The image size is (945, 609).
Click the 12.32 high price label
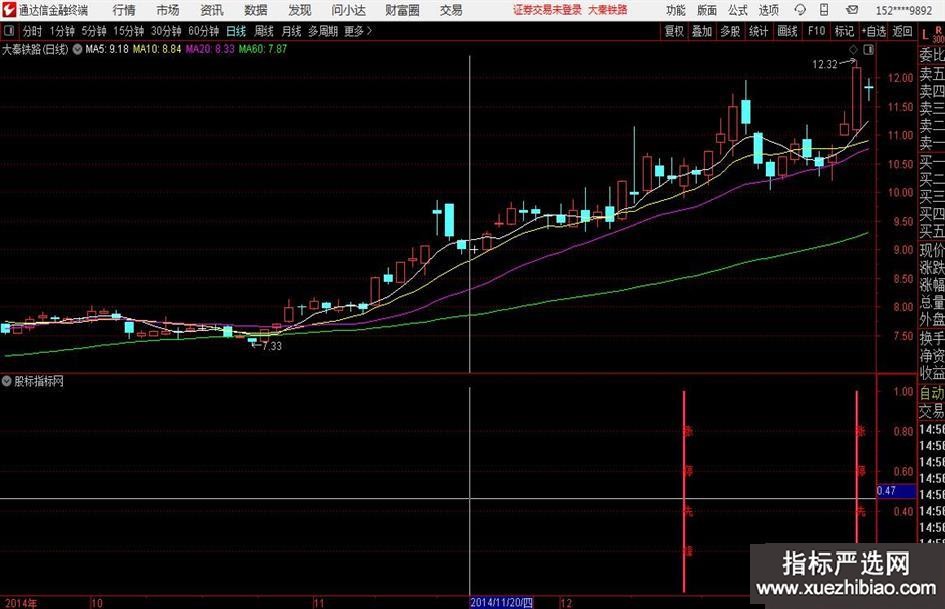point(824,65)
